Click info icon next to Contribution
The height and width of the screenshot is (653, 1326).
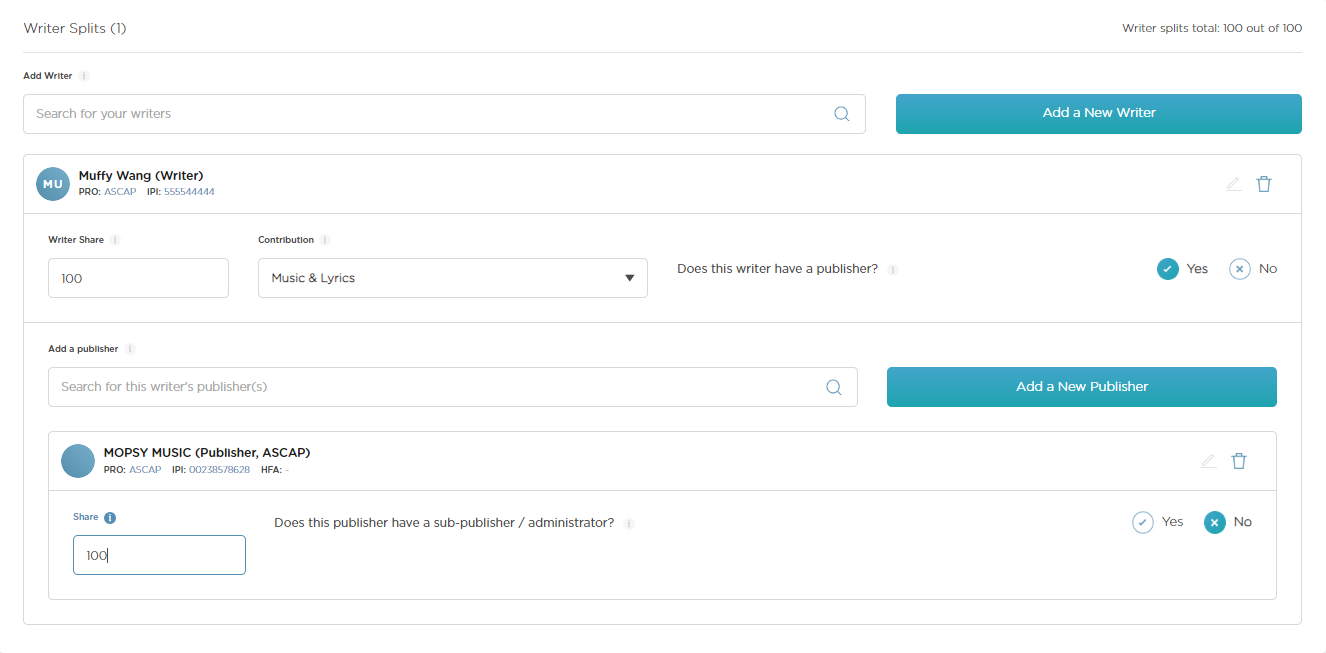(325, 240)
